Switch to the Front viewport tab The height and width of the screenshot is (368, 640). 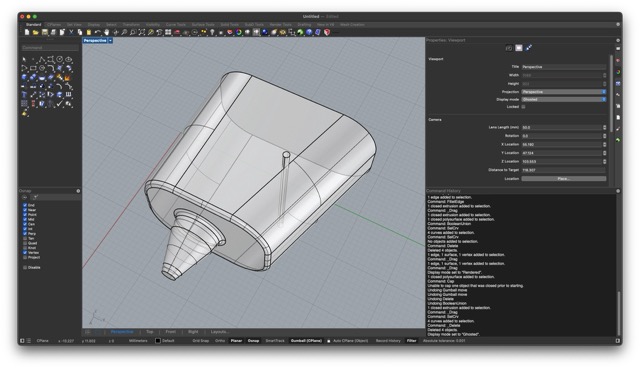[x=171, y=332]
